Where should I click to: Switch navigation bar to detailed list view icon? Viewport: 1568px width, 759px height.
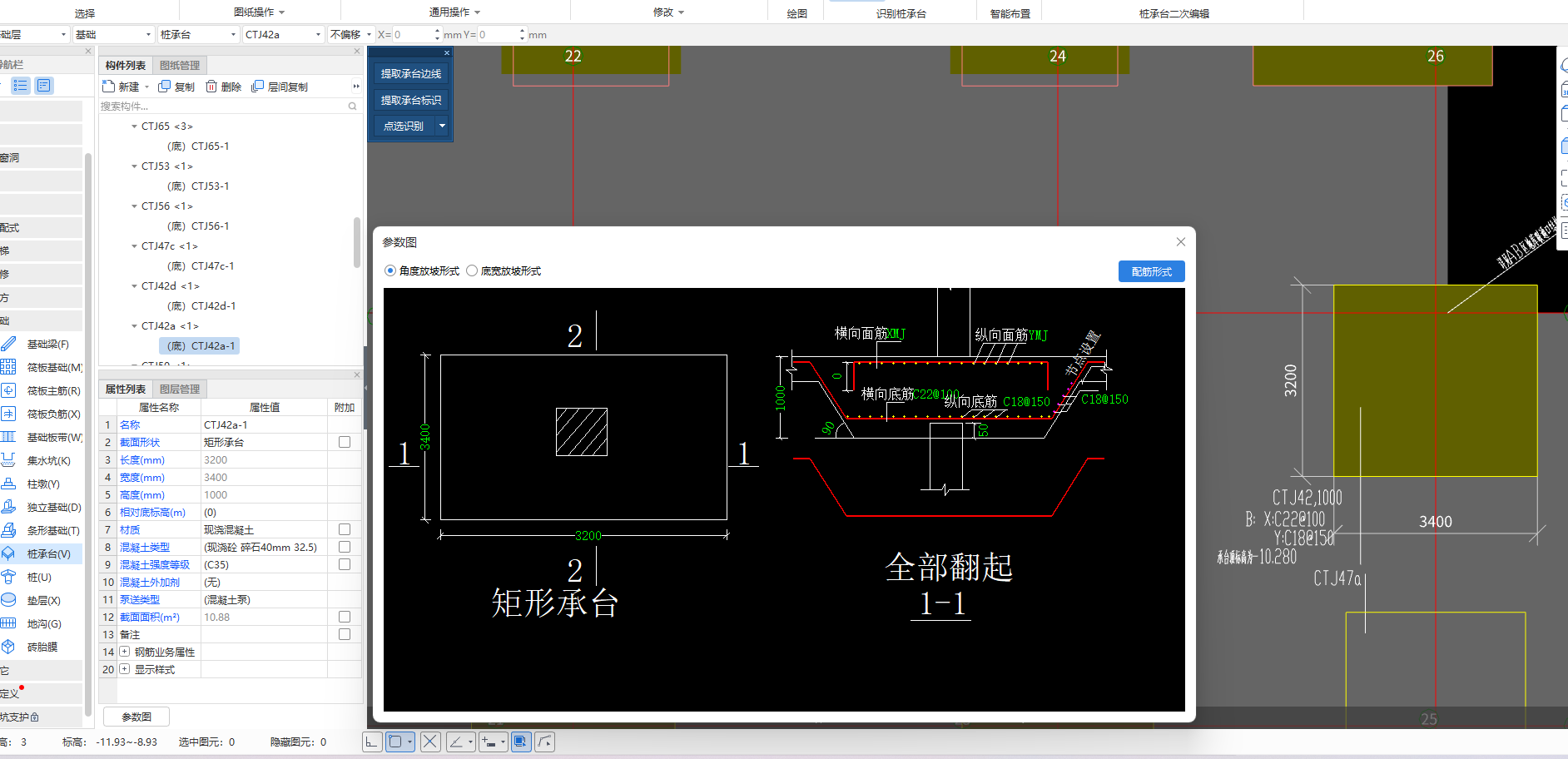(44, 86)
